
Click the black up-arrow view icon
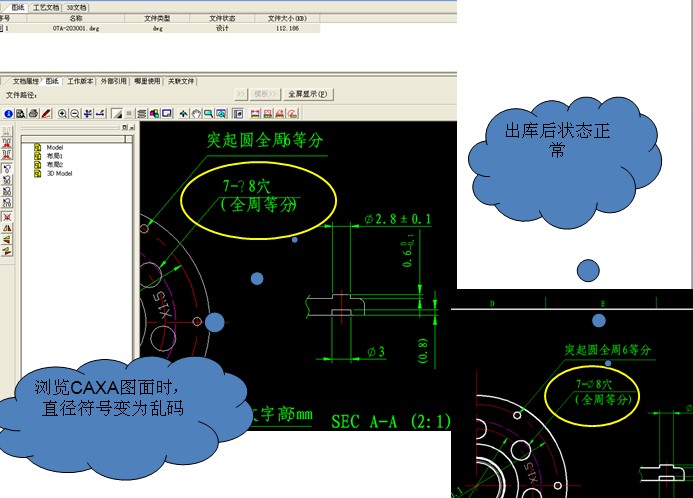[x=184, y=114]
